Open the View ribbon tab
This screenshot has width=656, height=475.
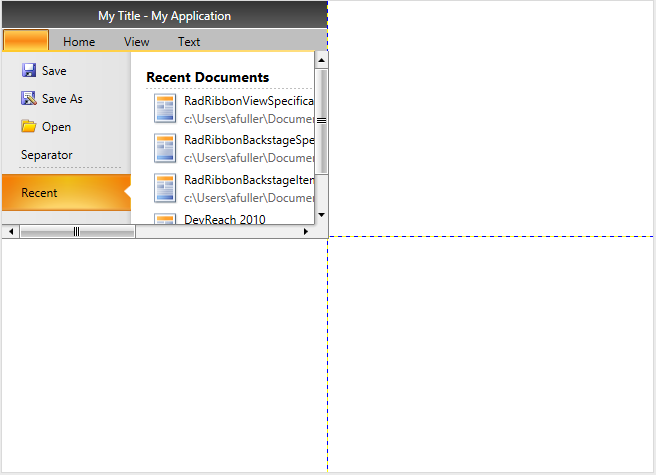(x=136, y=42)
